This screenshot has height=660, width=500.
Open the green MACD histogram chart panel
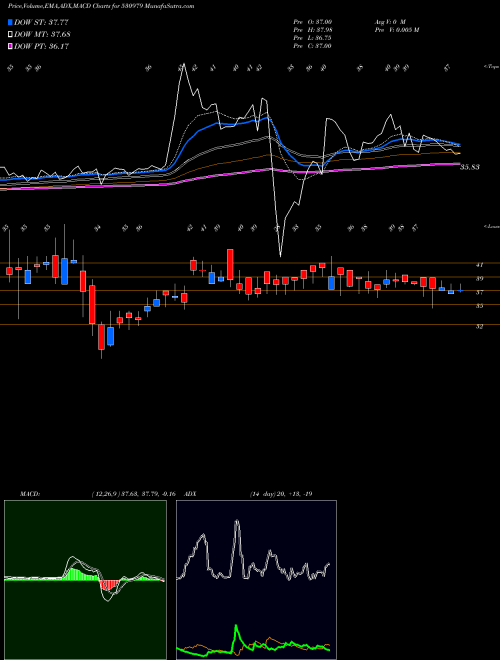(85, 580)
